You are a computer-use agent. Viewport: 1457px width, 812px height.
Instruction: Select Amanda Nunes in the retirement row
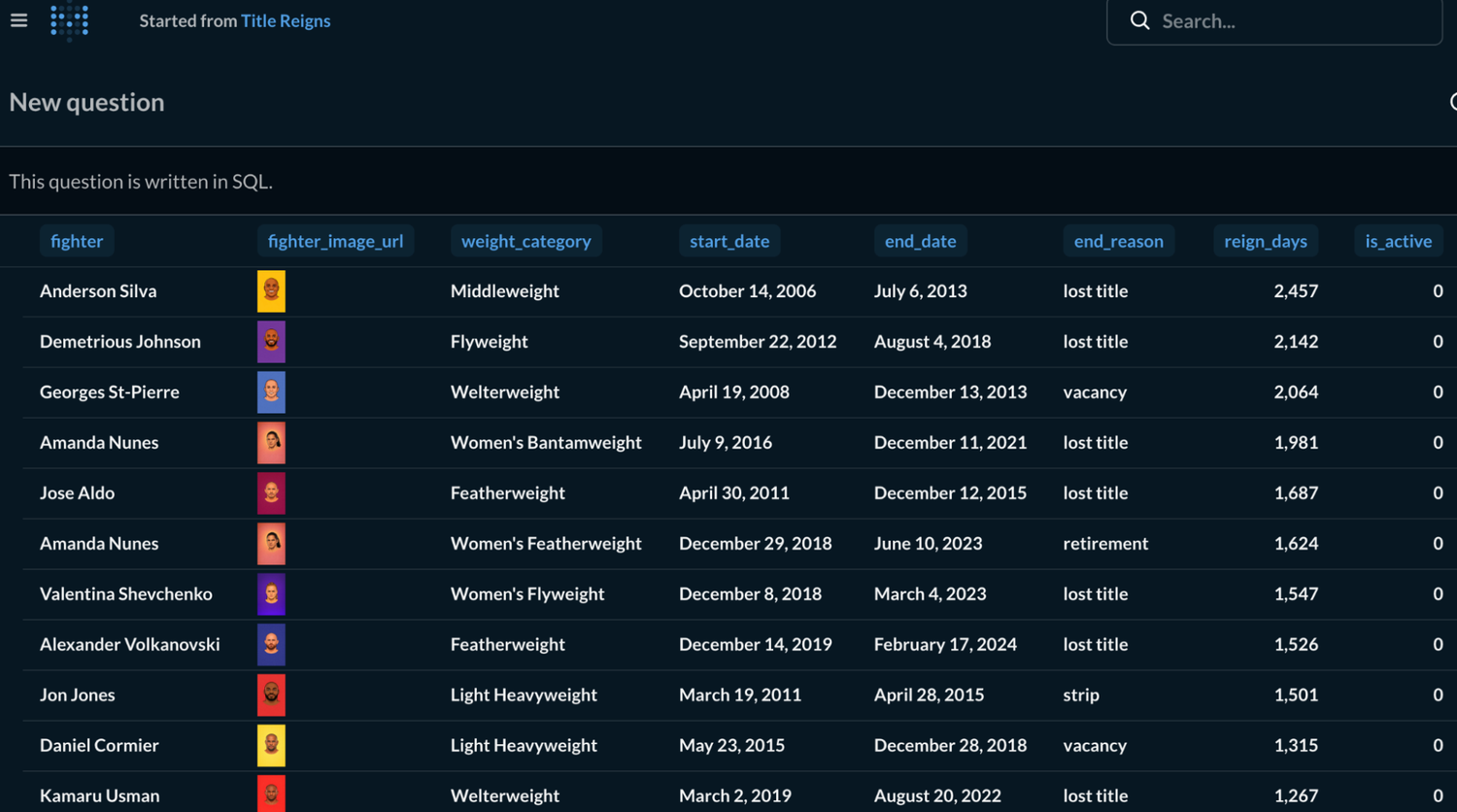tap(99, 544)
